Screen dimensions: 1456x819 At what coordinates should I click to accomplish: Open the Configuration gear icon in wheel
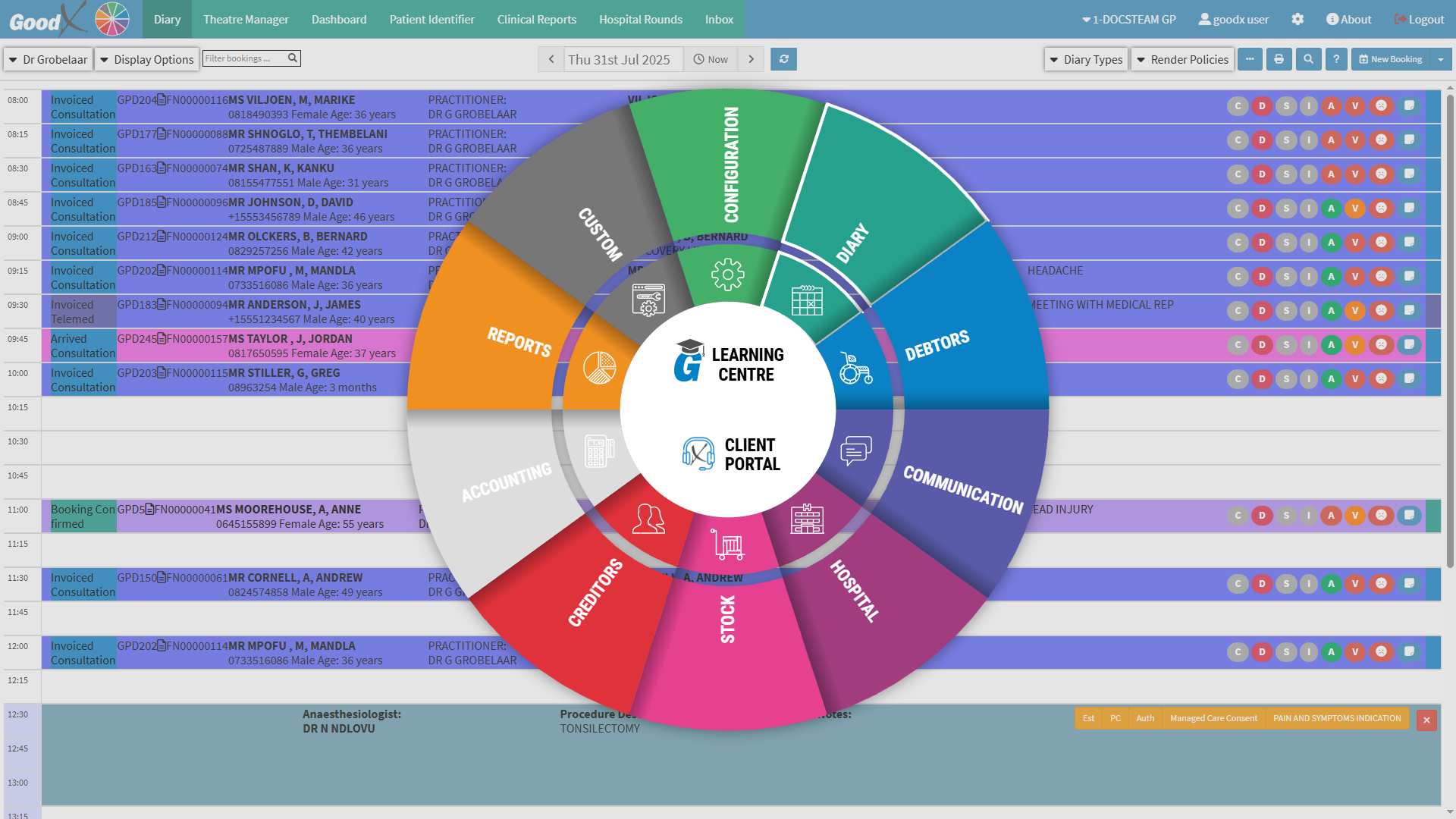[x=727, y=275]
